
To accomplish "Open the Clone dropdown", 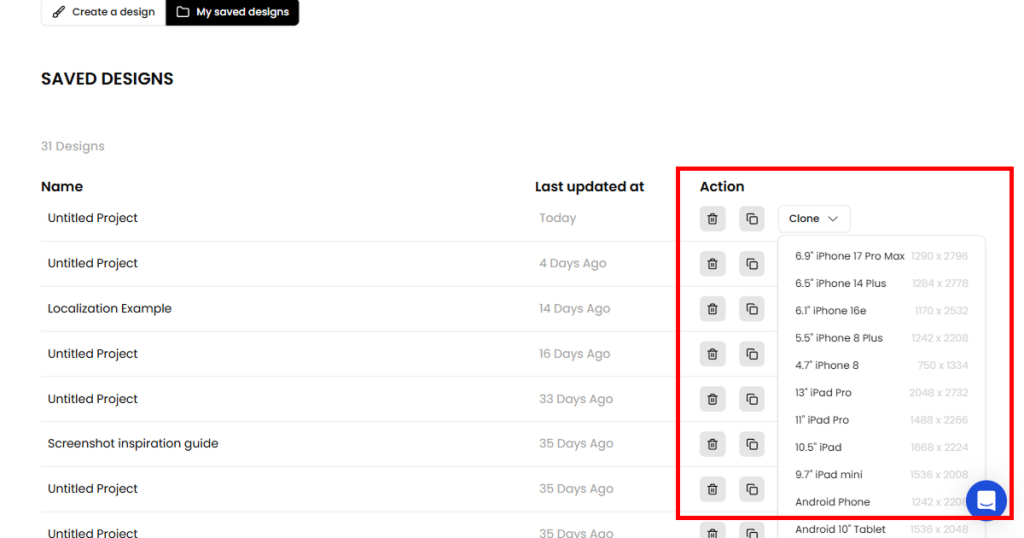I will click(x=814, y=219).
